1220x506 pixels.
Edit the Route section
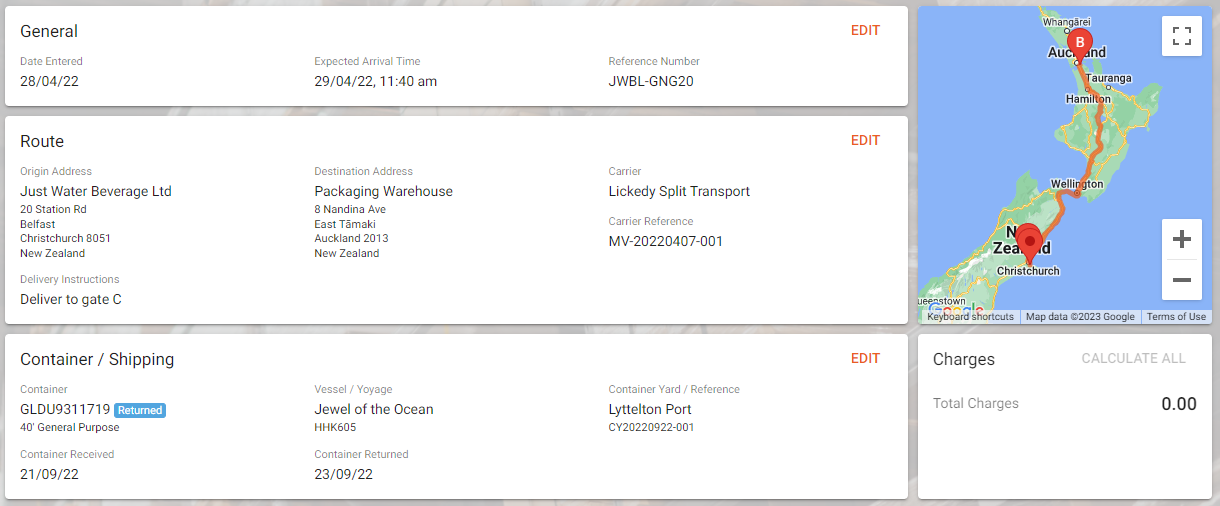tap(865, 140)
